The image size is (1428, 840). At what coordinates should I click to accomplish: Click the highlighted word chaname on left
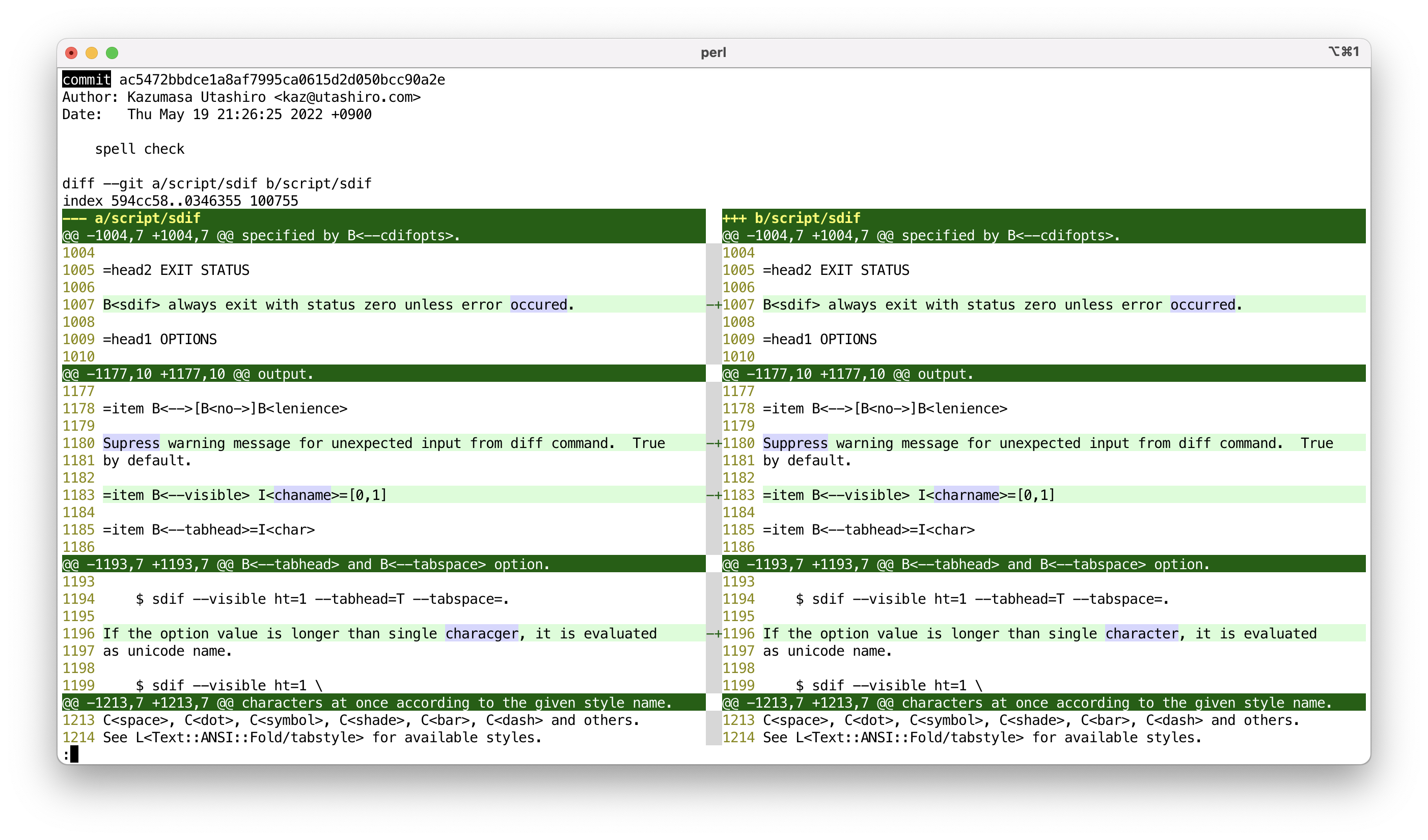click(303, 495)
